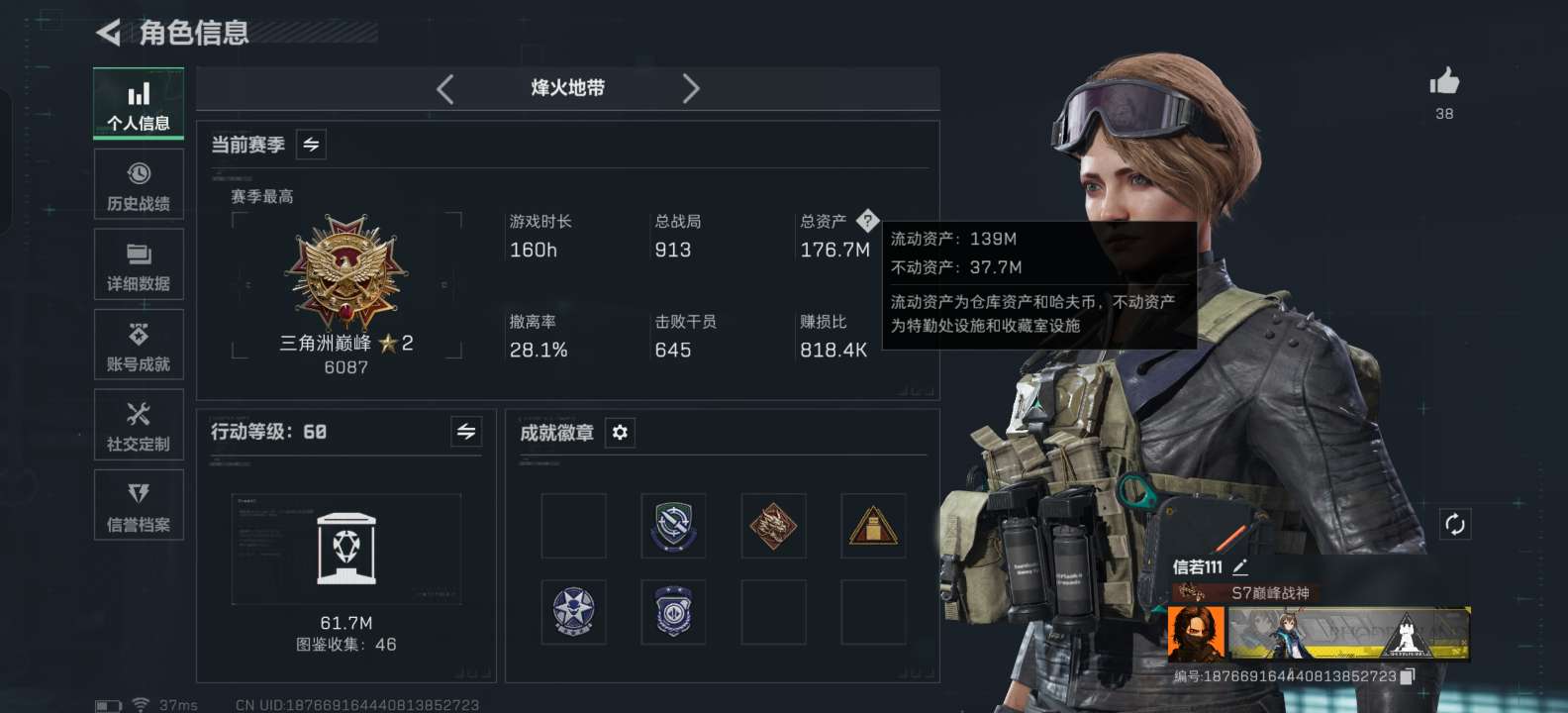Image resolution: width=1568 pixels, height=713 pixels.
Task: Copy the player ID number with copy icon
Action: coord(1408,676)
